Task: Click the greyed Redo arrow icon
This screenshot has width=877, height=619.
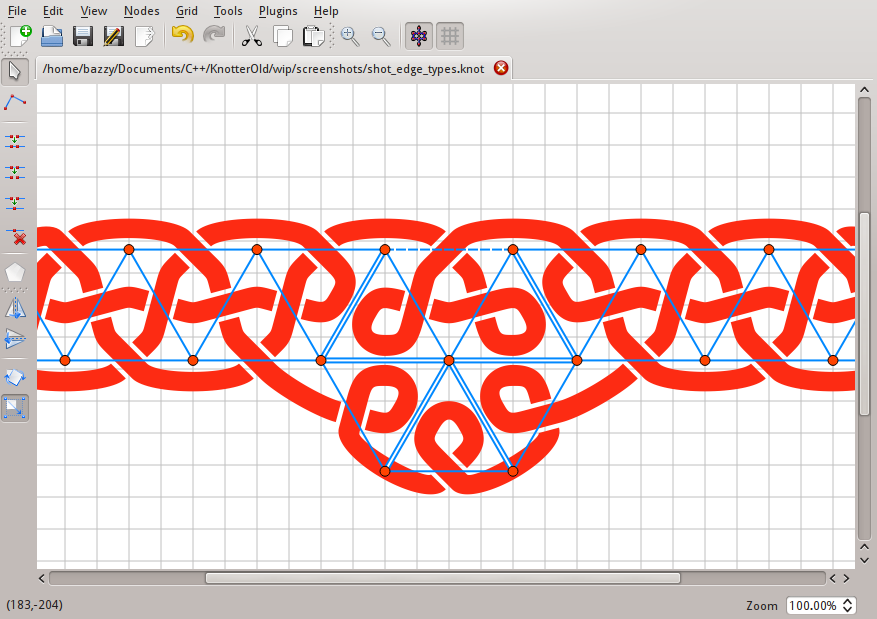Action: [214, 36]
